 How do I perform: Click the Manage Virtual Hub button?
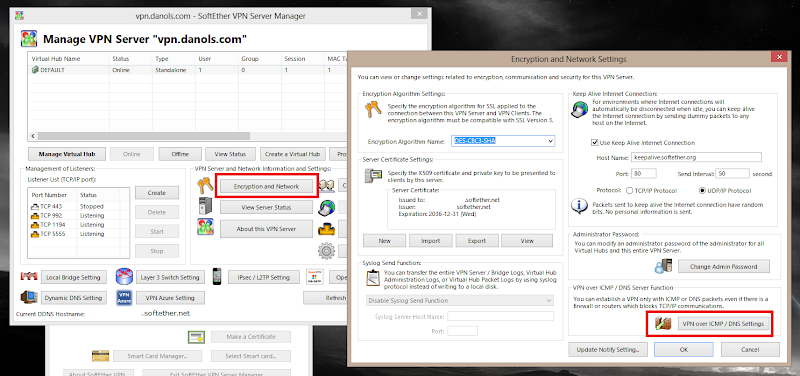(67, 154)
